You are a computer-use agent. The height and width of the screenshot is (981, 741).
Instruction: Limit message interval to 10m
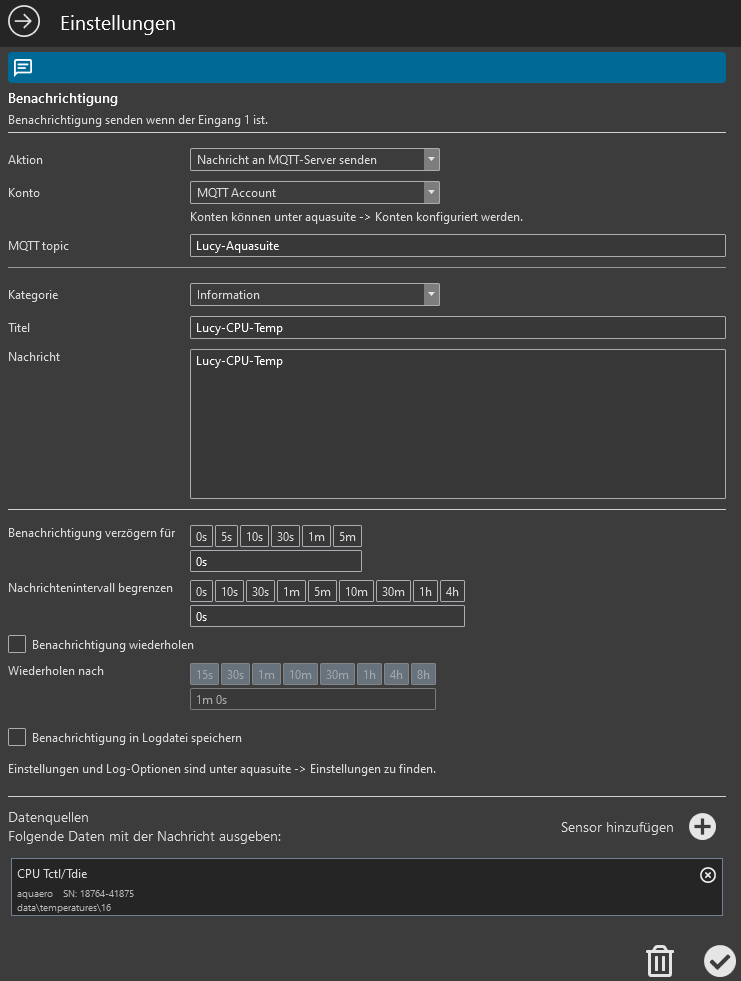356,592
